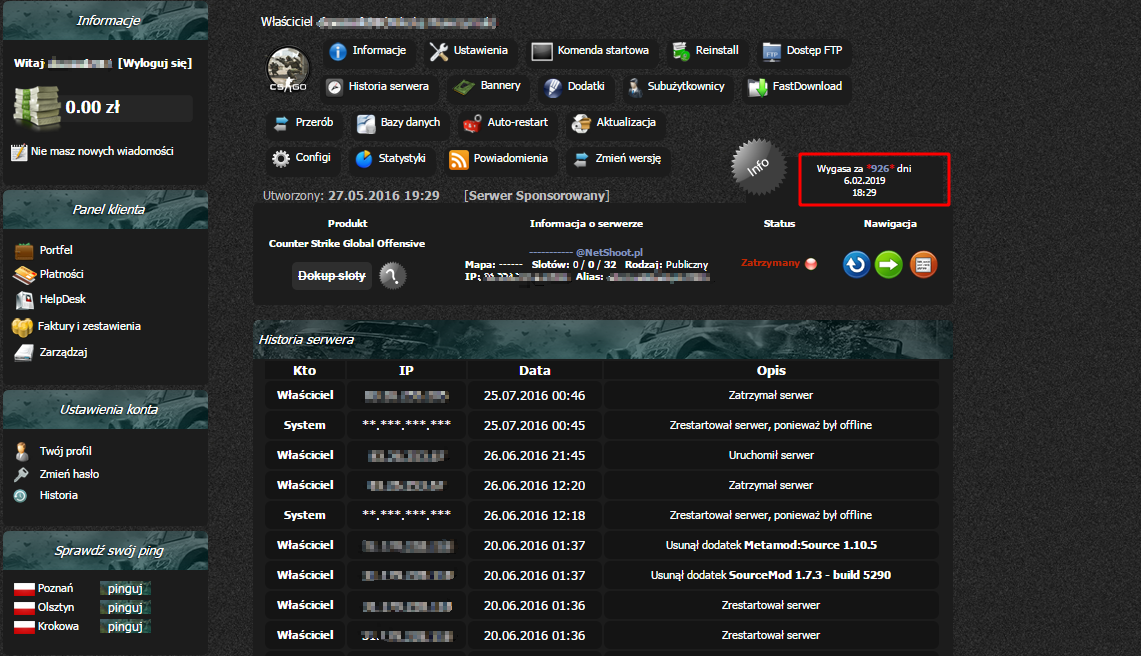Click the Statystyki label
The width and height of the screenshot is (1141, 656).
click(x=402, y=158)
